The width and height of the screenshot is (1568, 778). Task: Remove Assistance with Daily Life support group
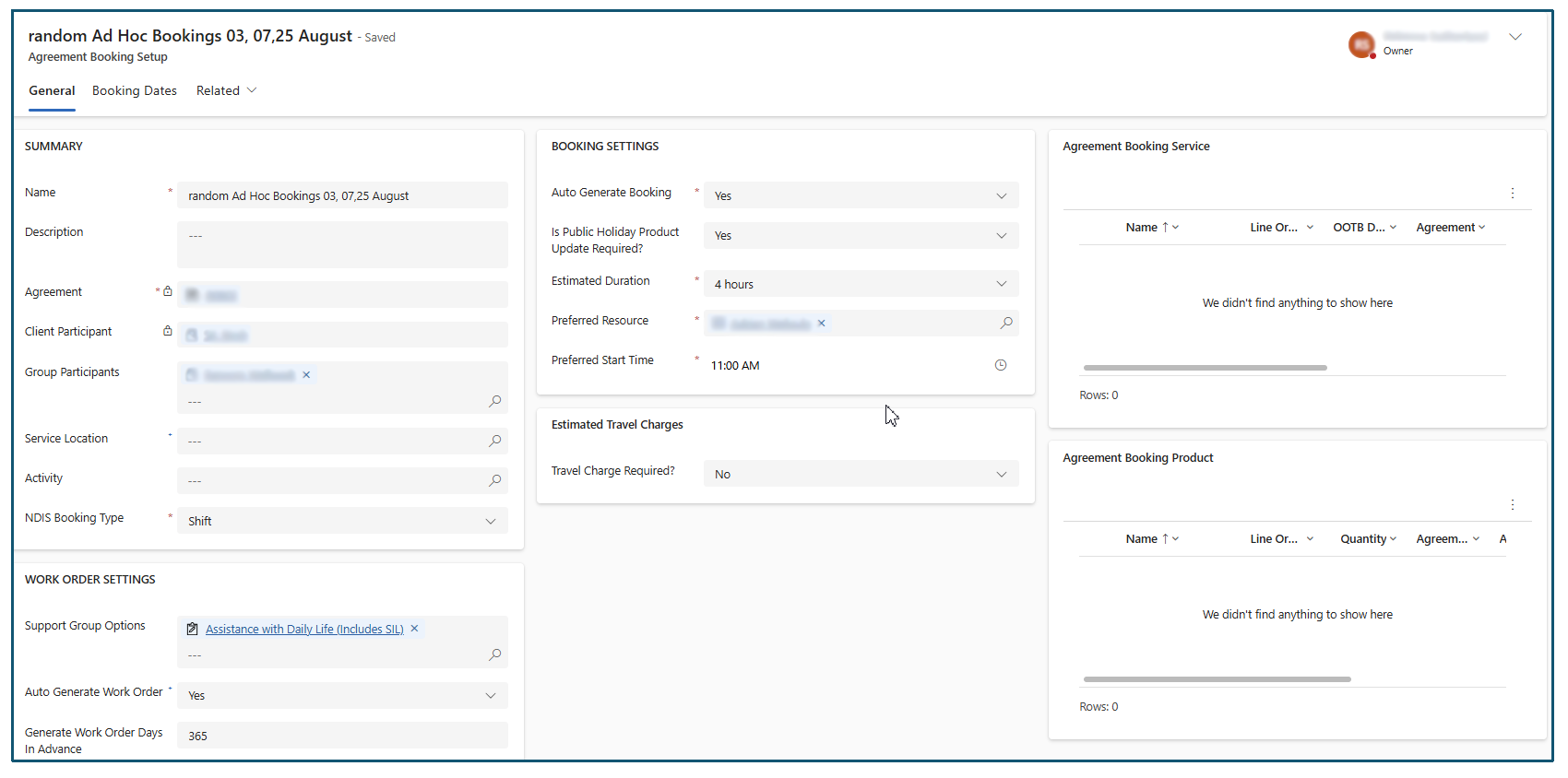coord(415,629)
